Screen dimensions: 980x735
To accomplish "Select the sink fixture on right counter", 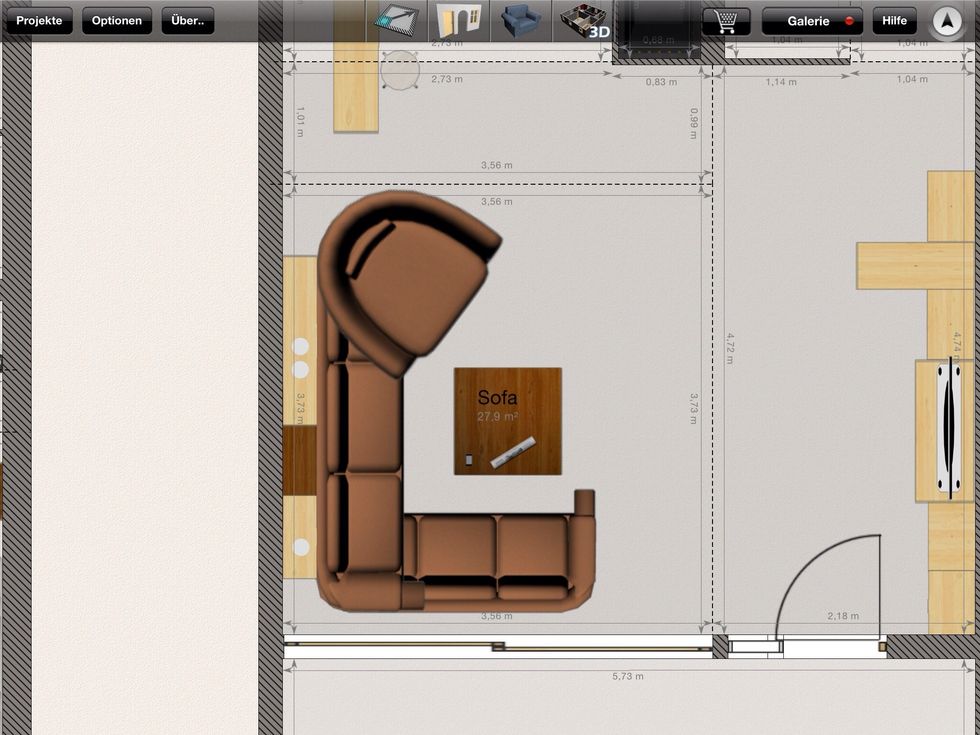I will click(946, 430).
